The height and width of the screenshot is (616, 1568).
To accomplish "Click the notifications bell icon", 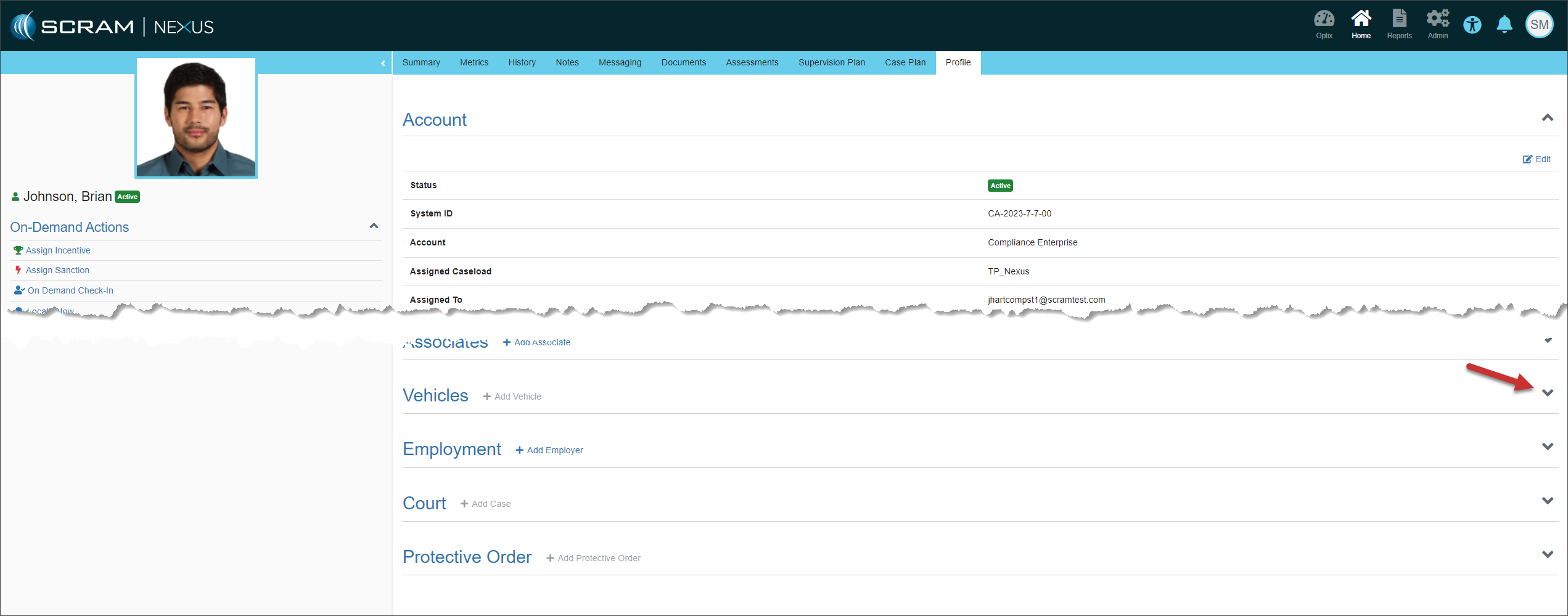I will coord(1504,25).
